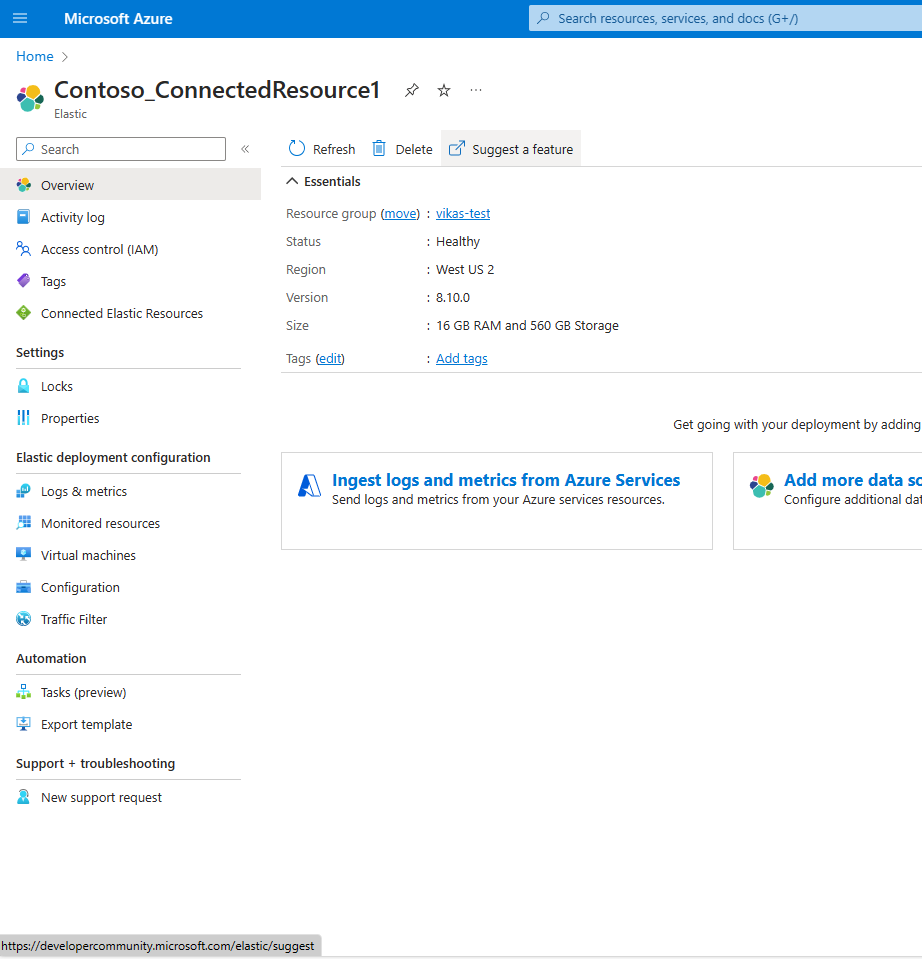Mark the resource as favorite with star
The height and width of the screenshot is (959, 922).
coord(444,91)
